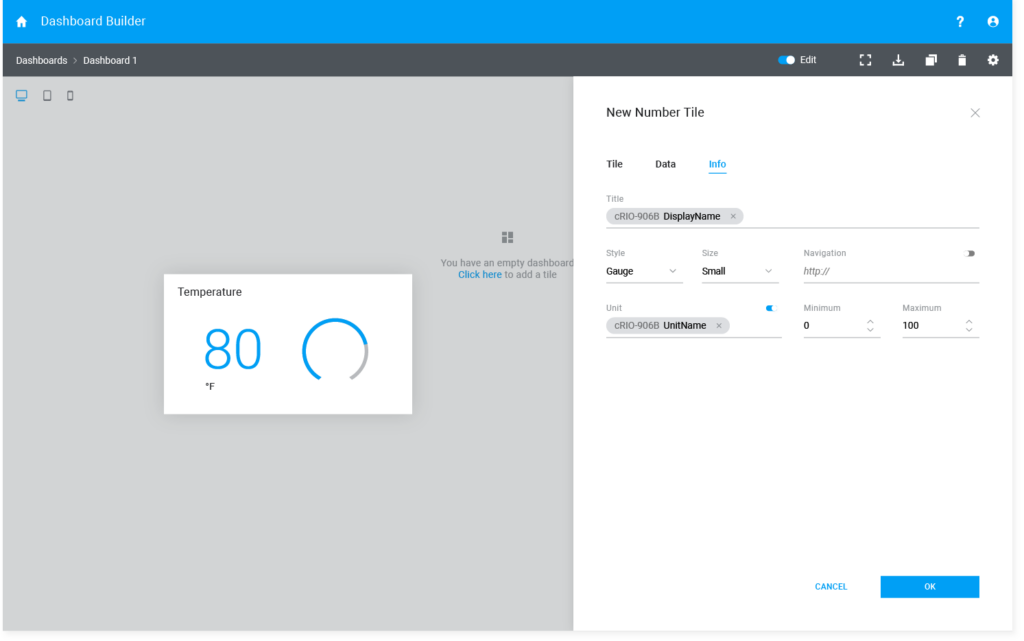This screenshot has height=641, width=1024.
Task: Open user account icon
Action: coord(993,22)
